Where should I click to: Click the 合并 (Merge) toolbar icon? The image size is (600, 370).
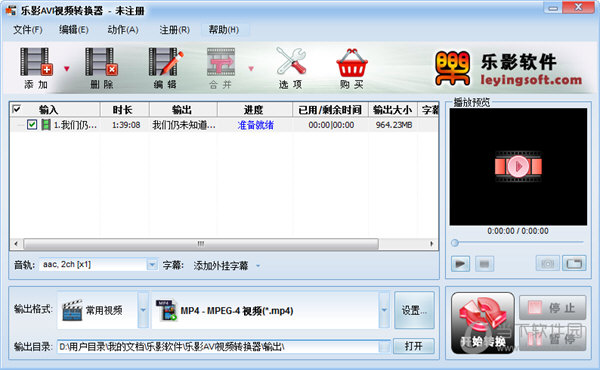pyautogui.click(x=221, y=62)
